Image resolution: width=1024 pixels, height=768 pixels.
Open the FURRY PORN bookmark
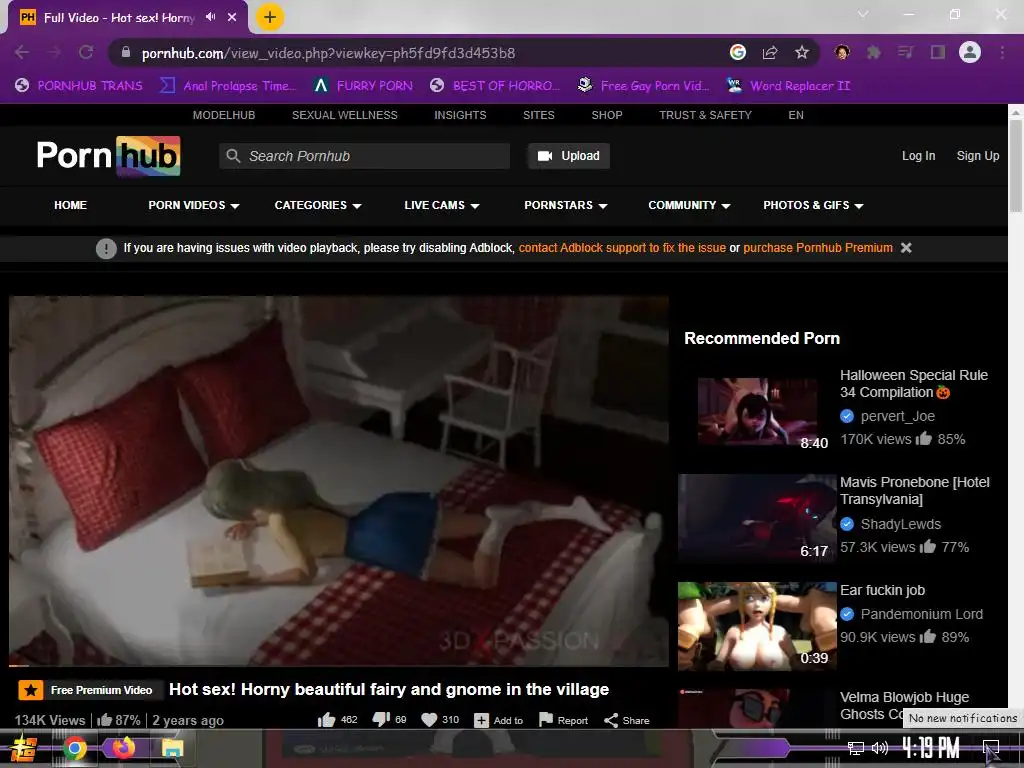coord(364,86)
